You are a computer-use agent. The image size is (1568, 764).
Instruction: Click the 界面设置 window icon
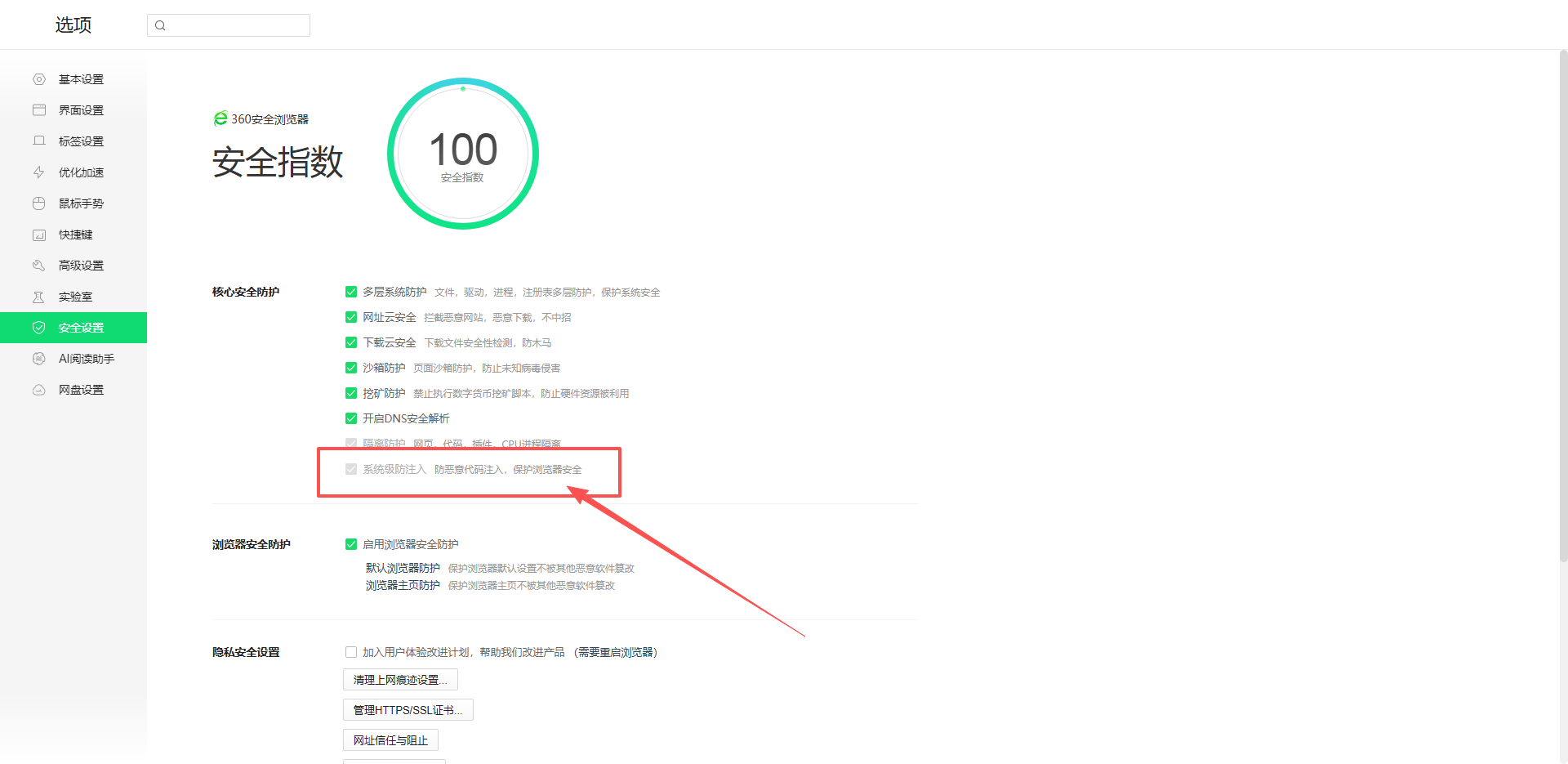38,110
